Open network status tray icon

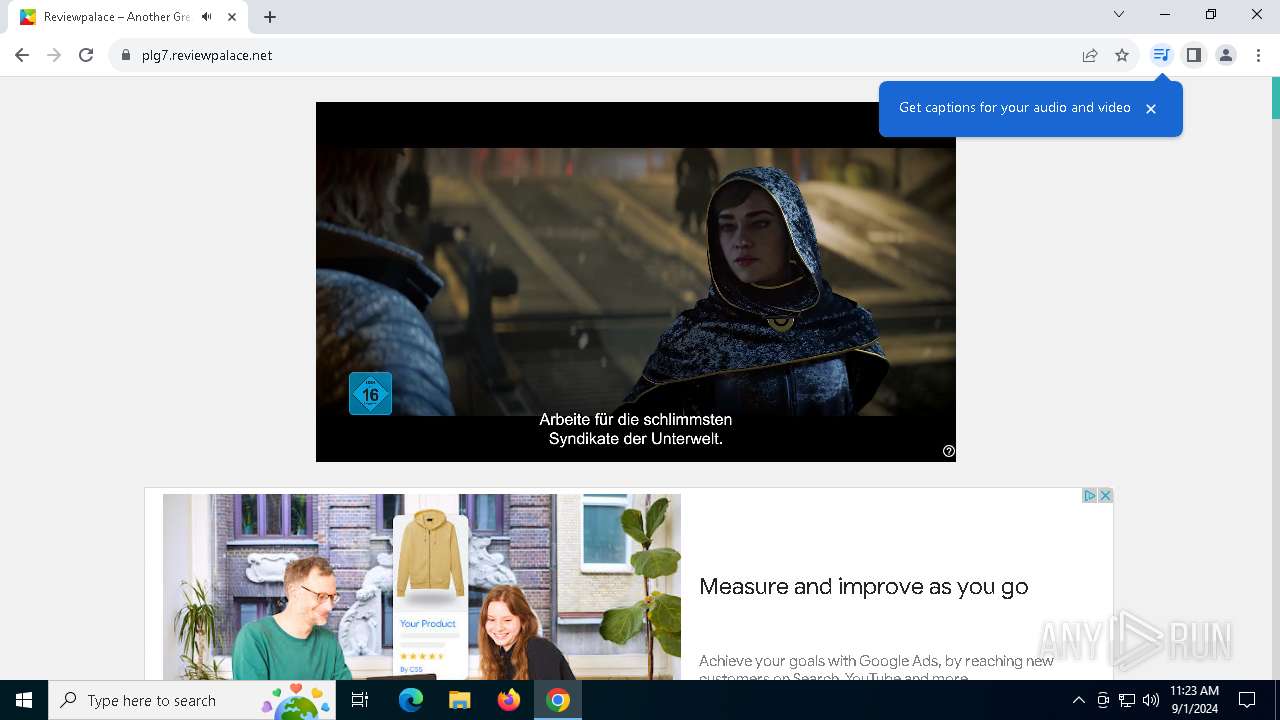[1127, 700]
